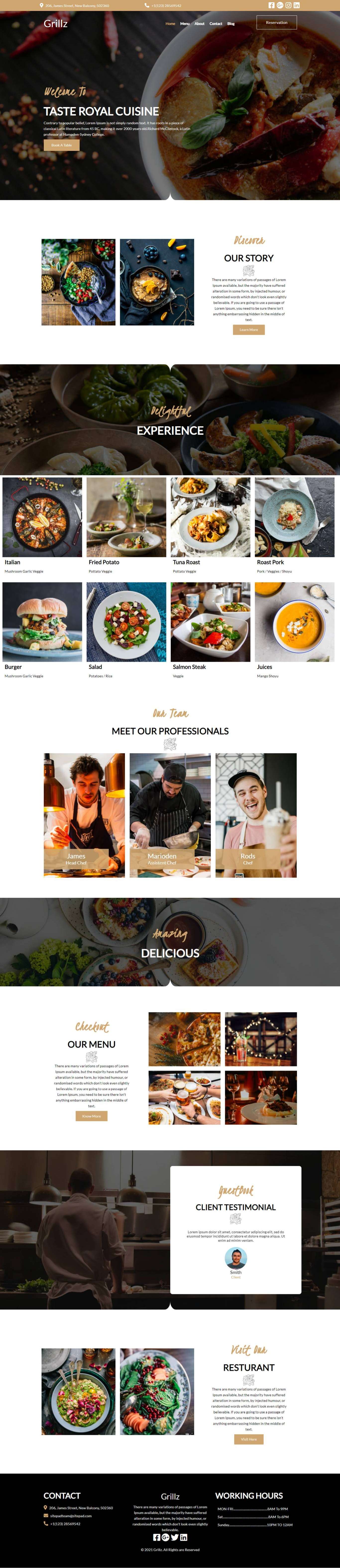The image size is (340, 1568).
Task: Click the Facebook icon in top bar
Action: (x=271, y=5)
